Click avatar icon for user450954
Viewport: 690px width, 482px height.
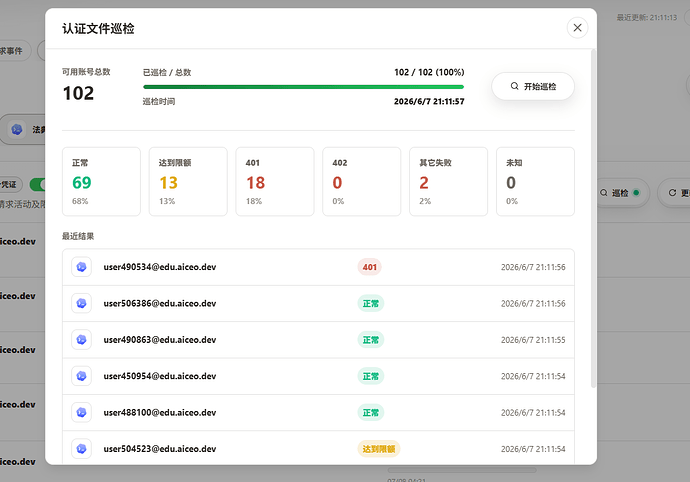point(81,376)
